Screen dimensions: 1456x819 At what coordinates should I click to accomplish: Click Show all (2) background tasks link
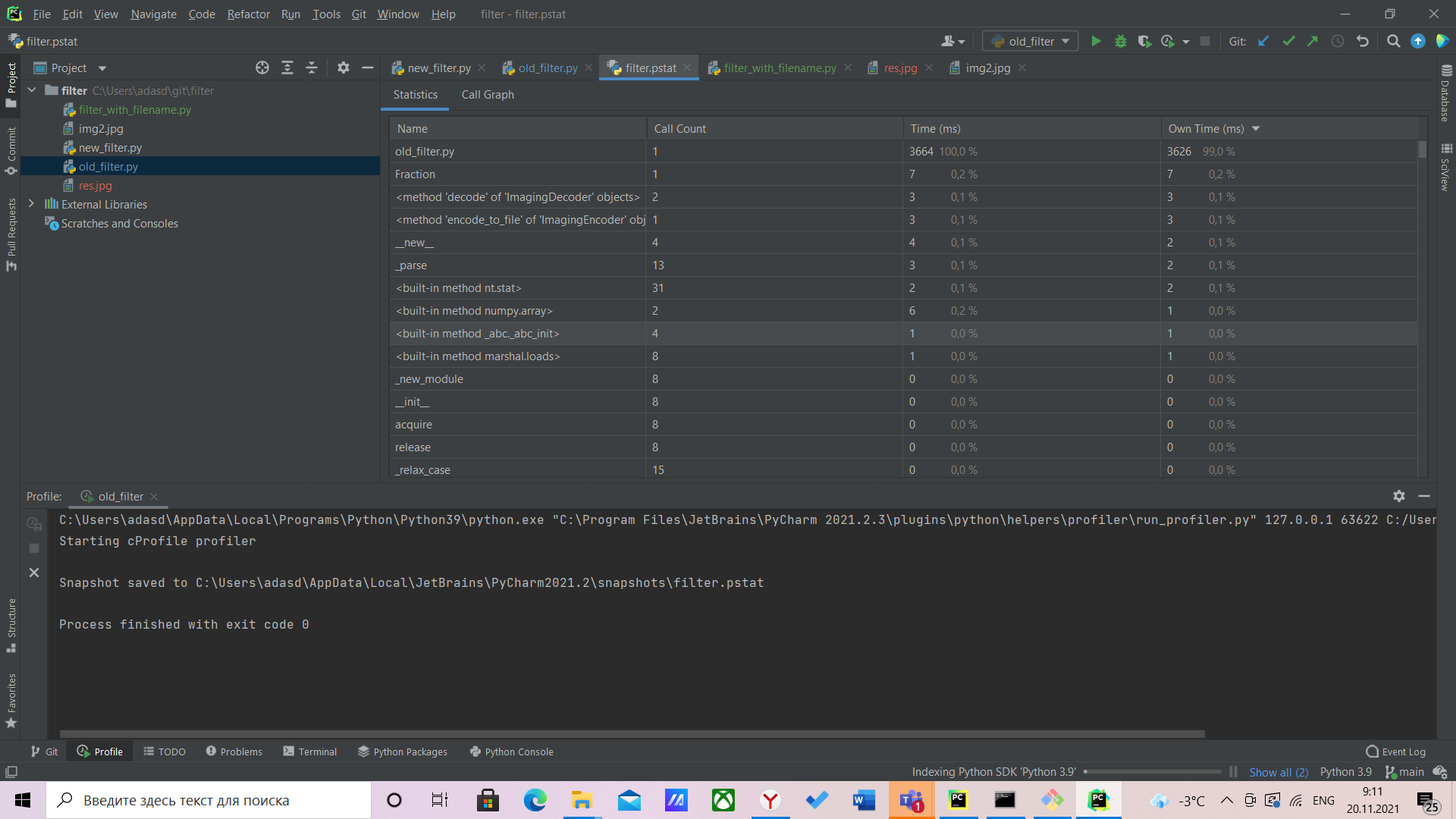point(1279,772)
